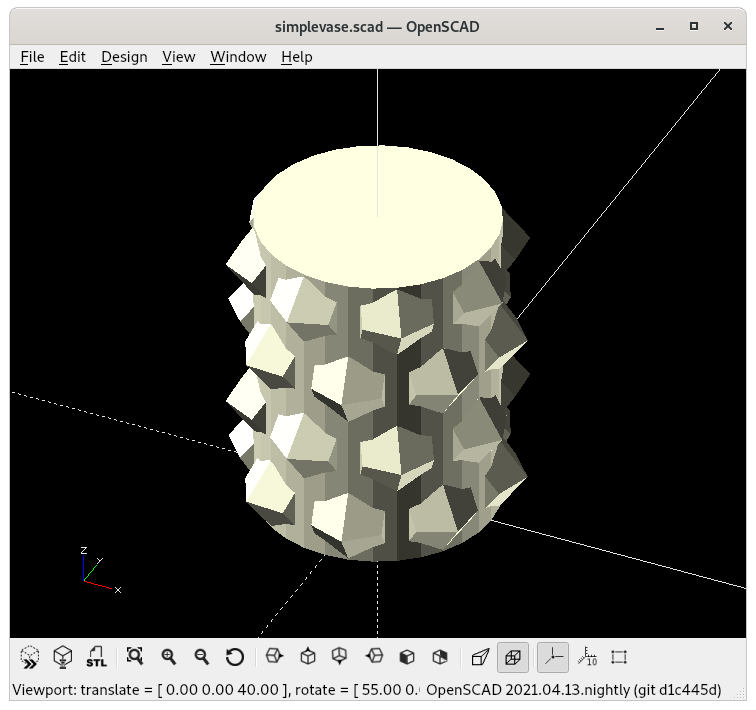
Task: Toggle the Show Axes button
Action: pos(553,657)
